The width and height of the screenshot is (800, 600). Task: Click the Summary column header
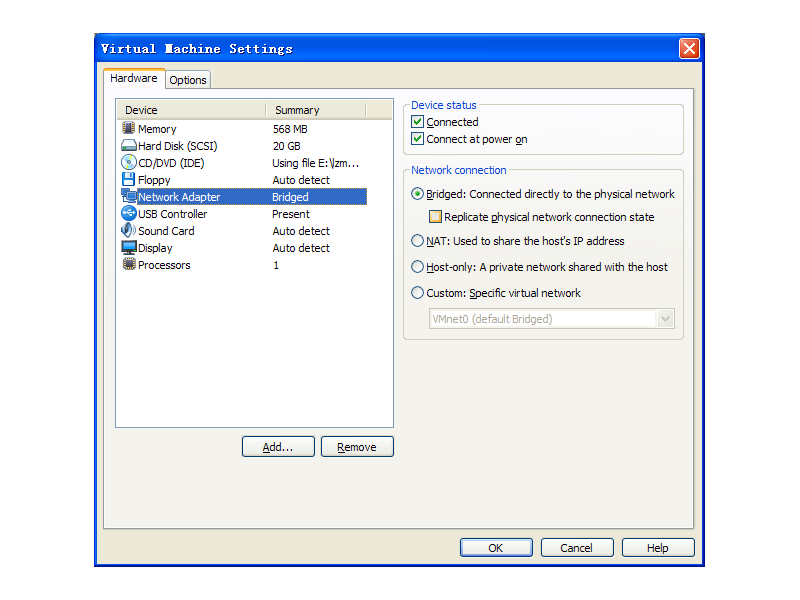[x=315, y=110]
